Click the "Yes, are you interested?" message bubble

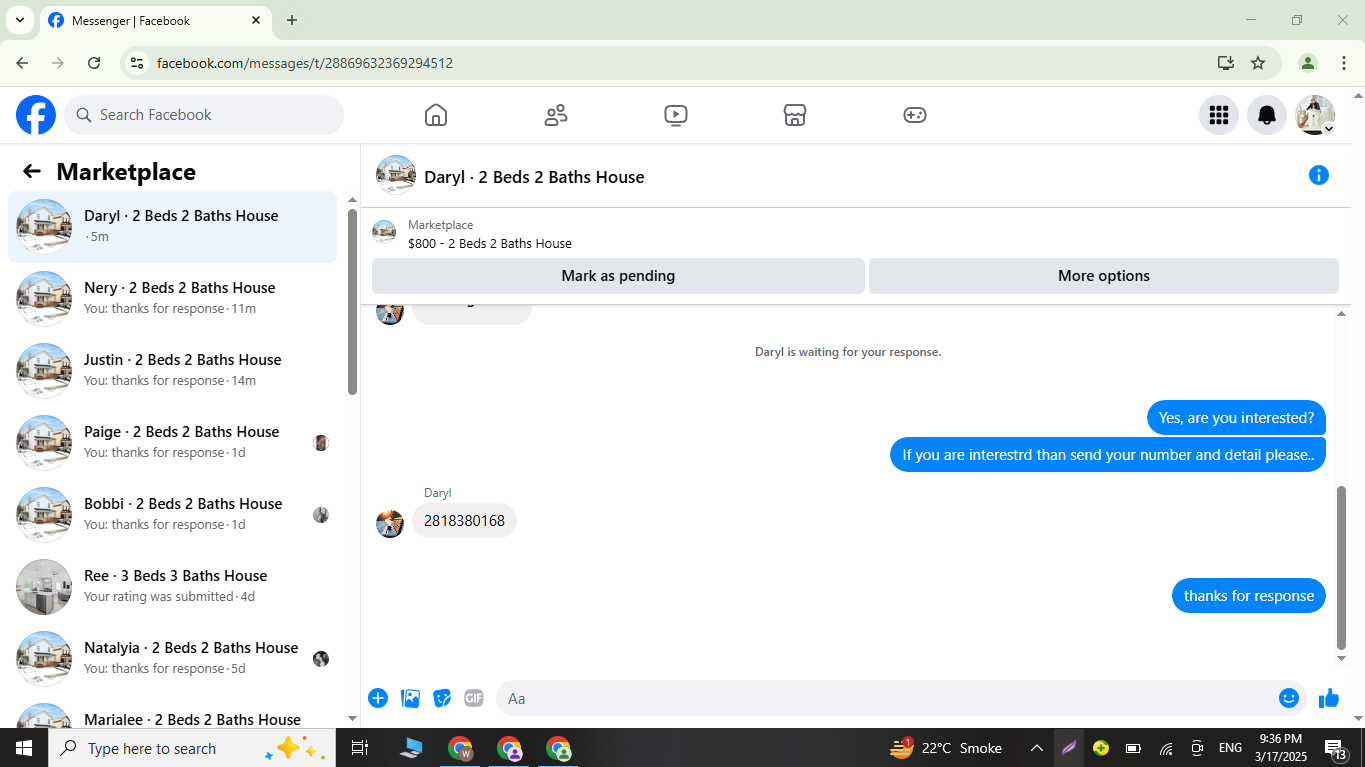(1236, 418)
